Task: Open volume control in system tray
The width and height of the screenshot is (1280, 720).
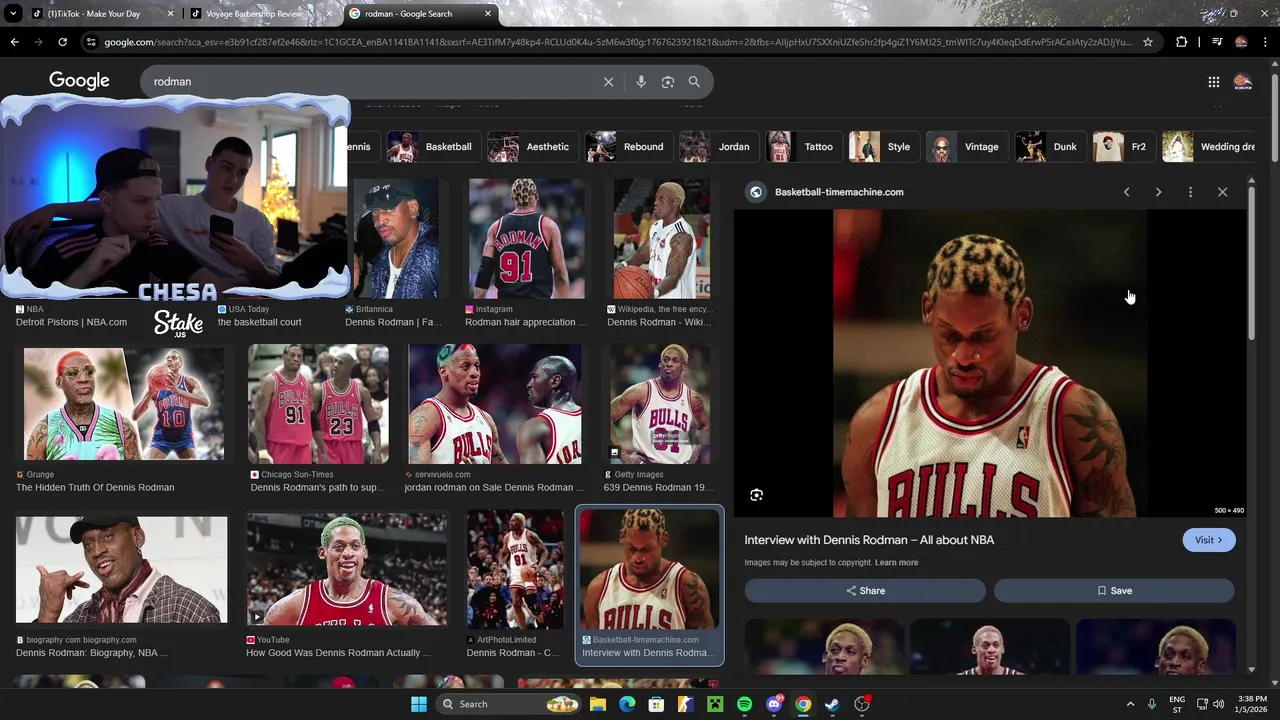Action: pos(1218,704)
